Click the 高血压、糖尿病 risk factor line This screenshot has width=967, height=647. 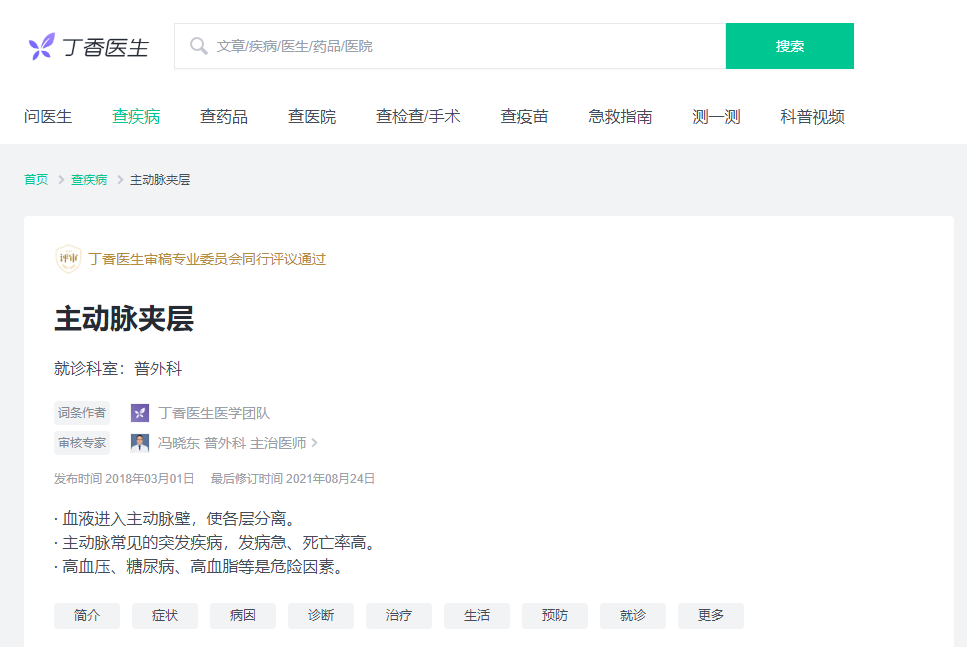coord(200,566)
